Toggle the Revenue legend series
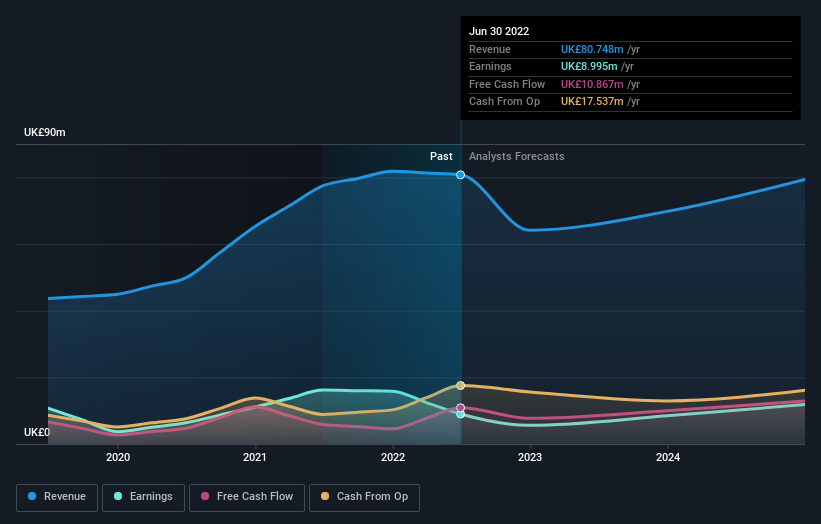The height and width of the screenshot is (524, 821). pyautogui.click(x=57, y=497)
